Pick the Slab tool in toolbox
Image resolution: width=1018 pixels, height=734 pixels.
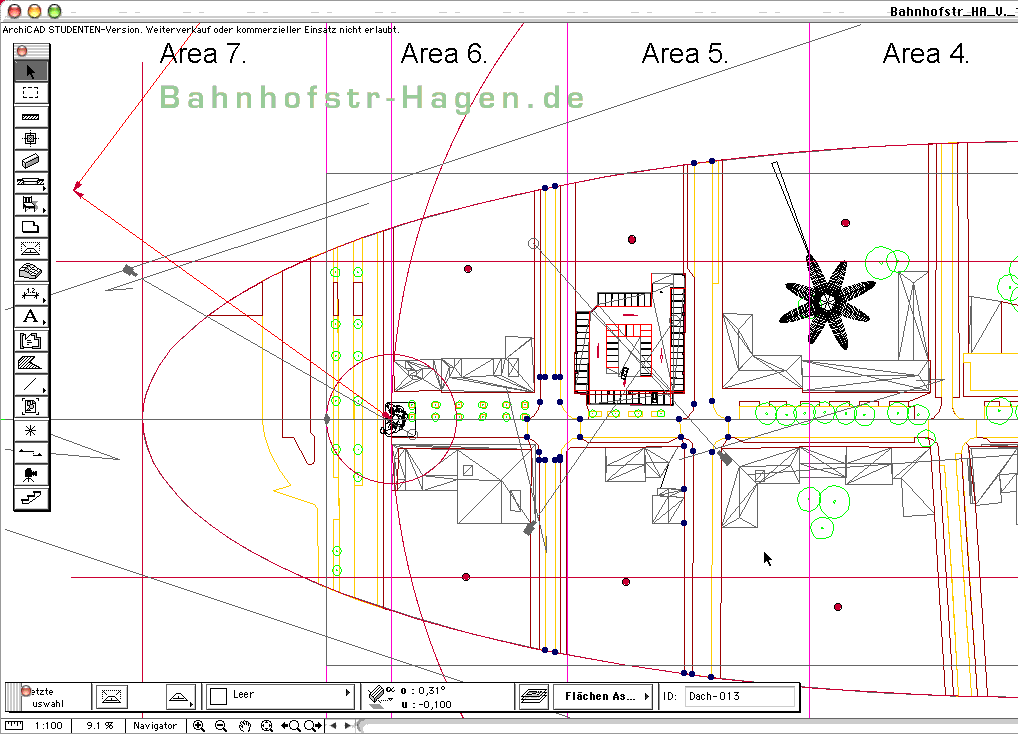click(x=30, y=227)
